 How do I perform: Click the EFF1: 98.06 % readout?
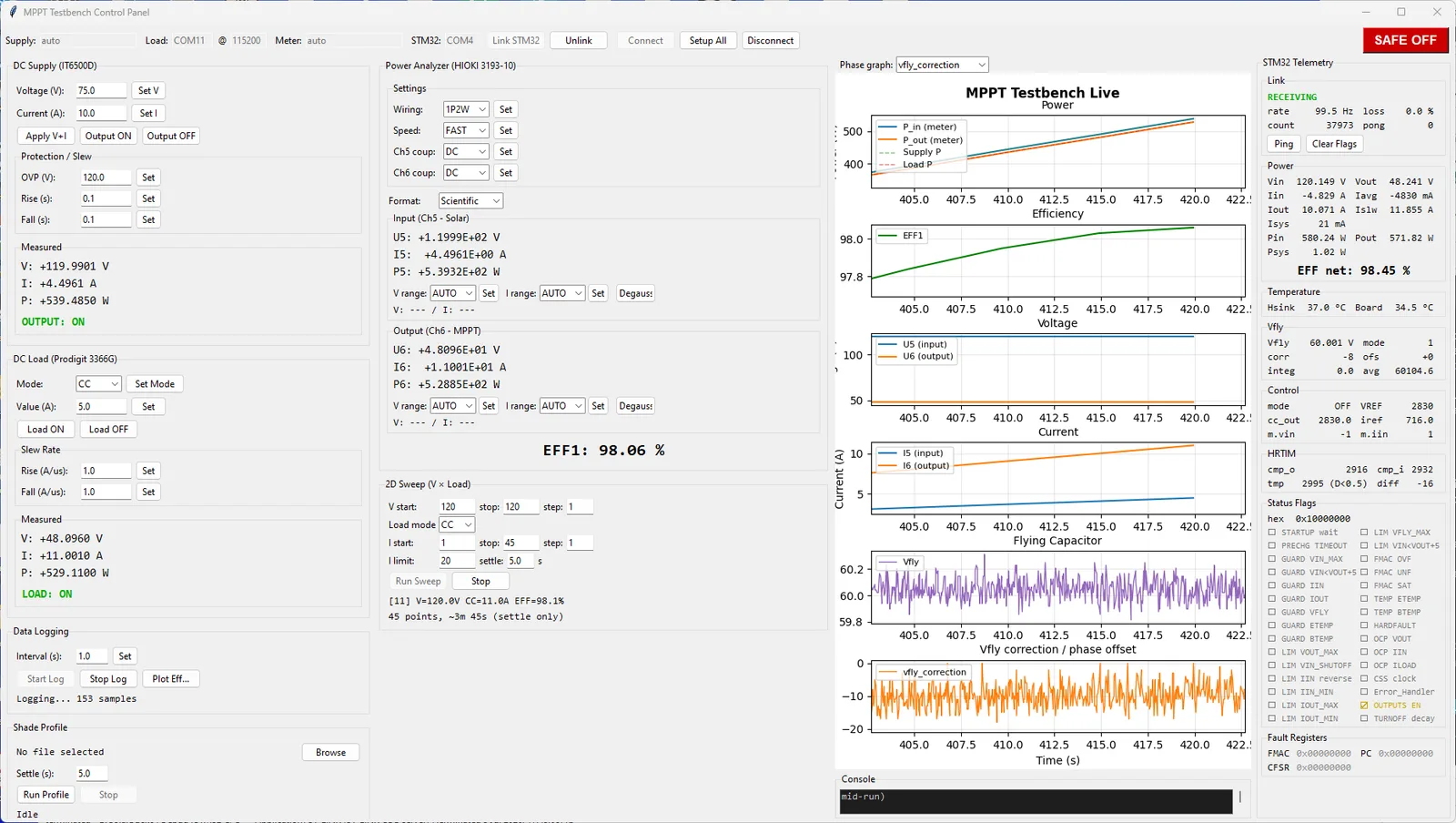[x=603, y=450]
